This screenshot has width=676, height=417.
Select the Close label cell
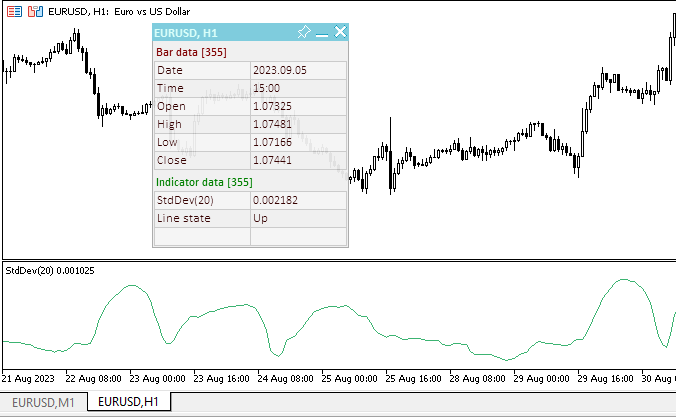tap(202, 160)
